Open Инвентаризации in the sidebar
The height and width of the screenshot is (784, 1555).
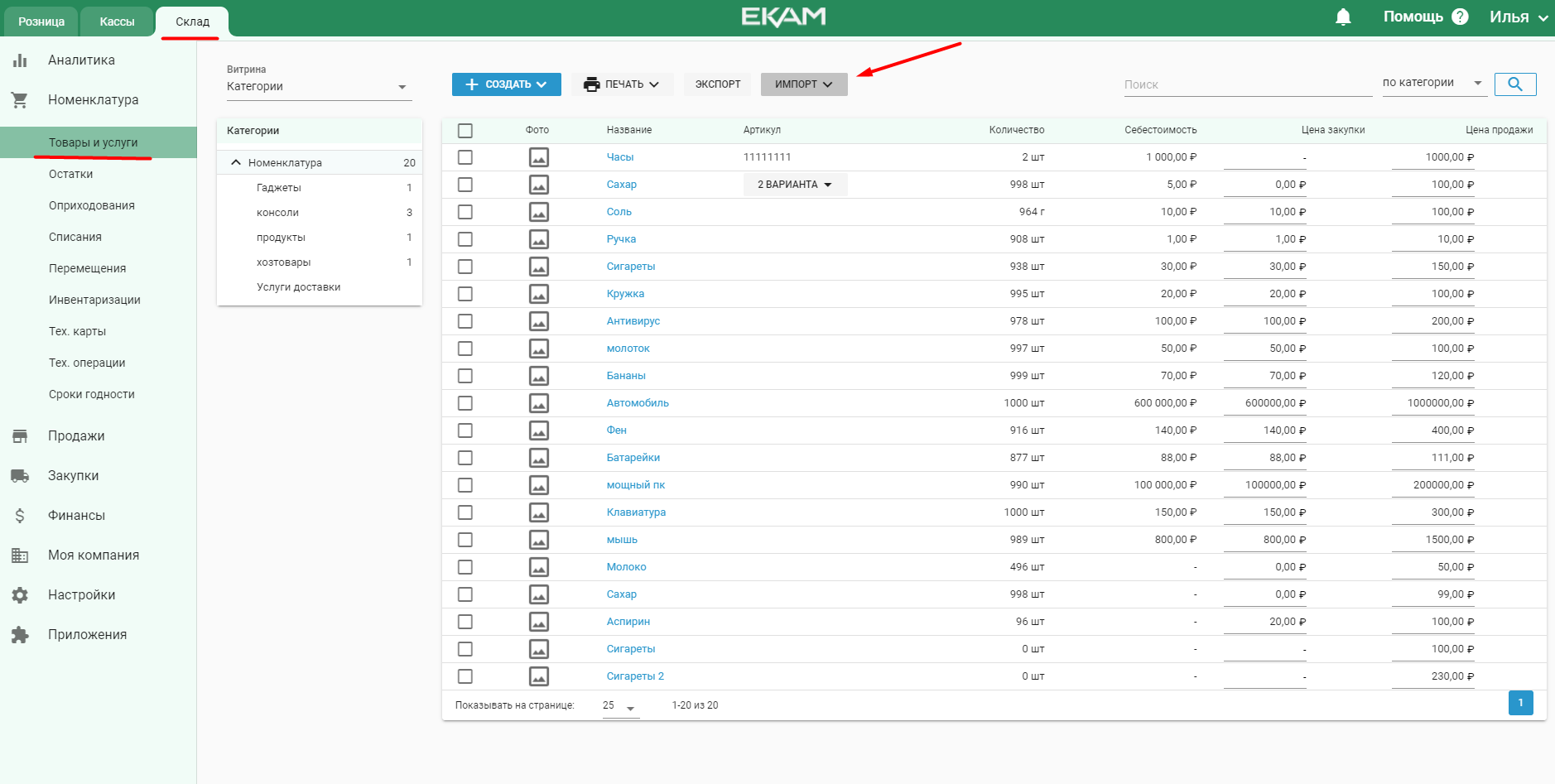[x=94, y=300]
